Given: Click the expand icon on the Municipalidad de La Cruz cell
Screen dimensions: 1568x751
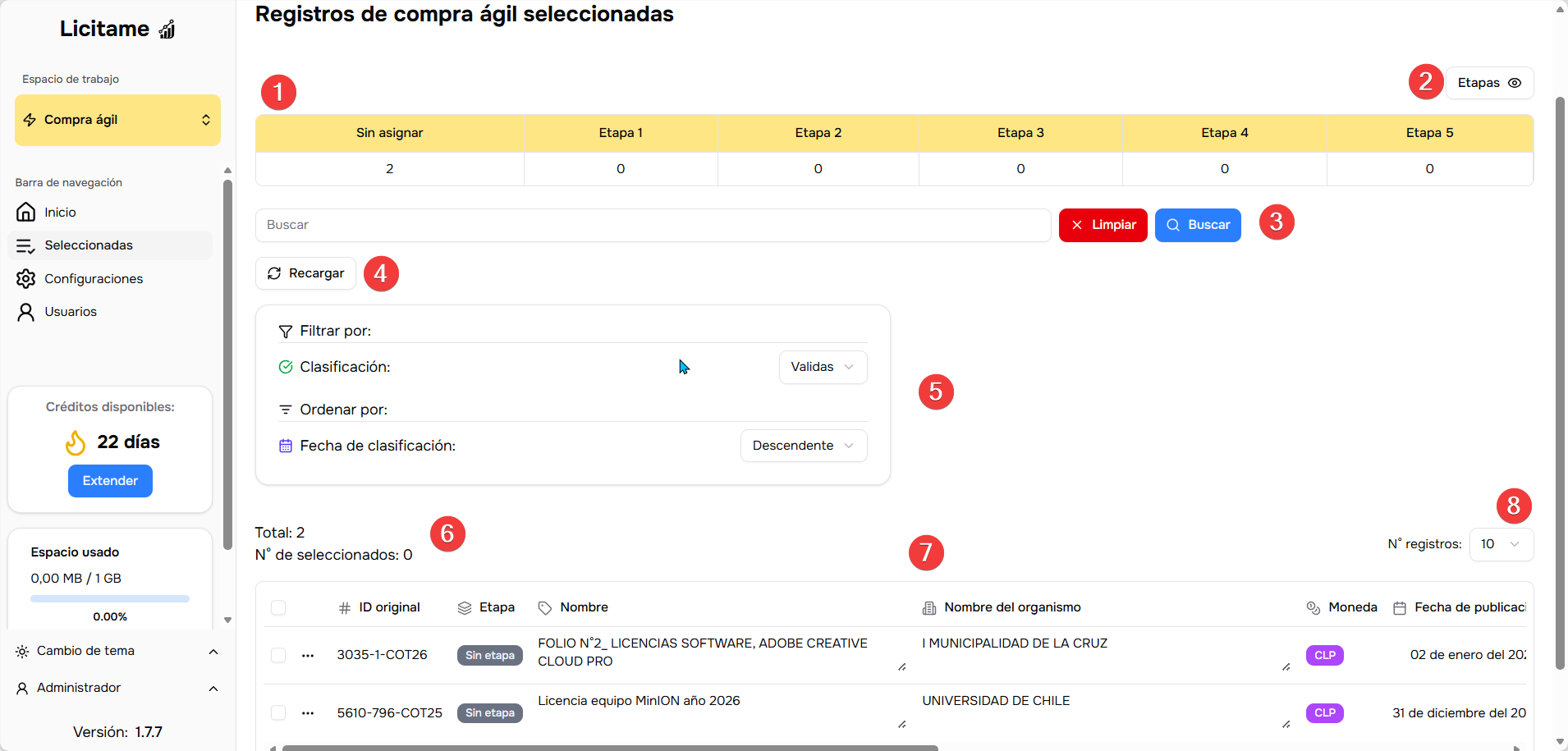Looking at the screenshot, I should point(1286,667).
